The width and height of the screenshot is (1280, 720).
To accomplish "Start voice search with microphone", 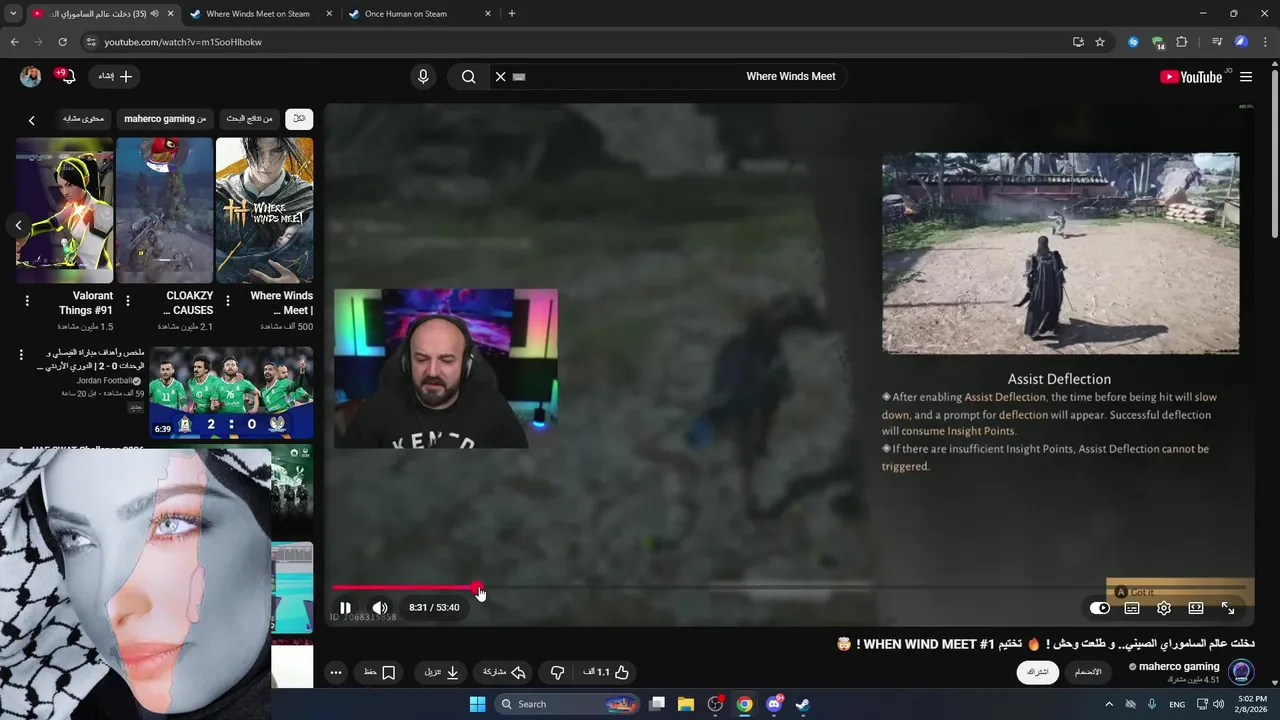I will pyautogui.click(x=423, y=77).
